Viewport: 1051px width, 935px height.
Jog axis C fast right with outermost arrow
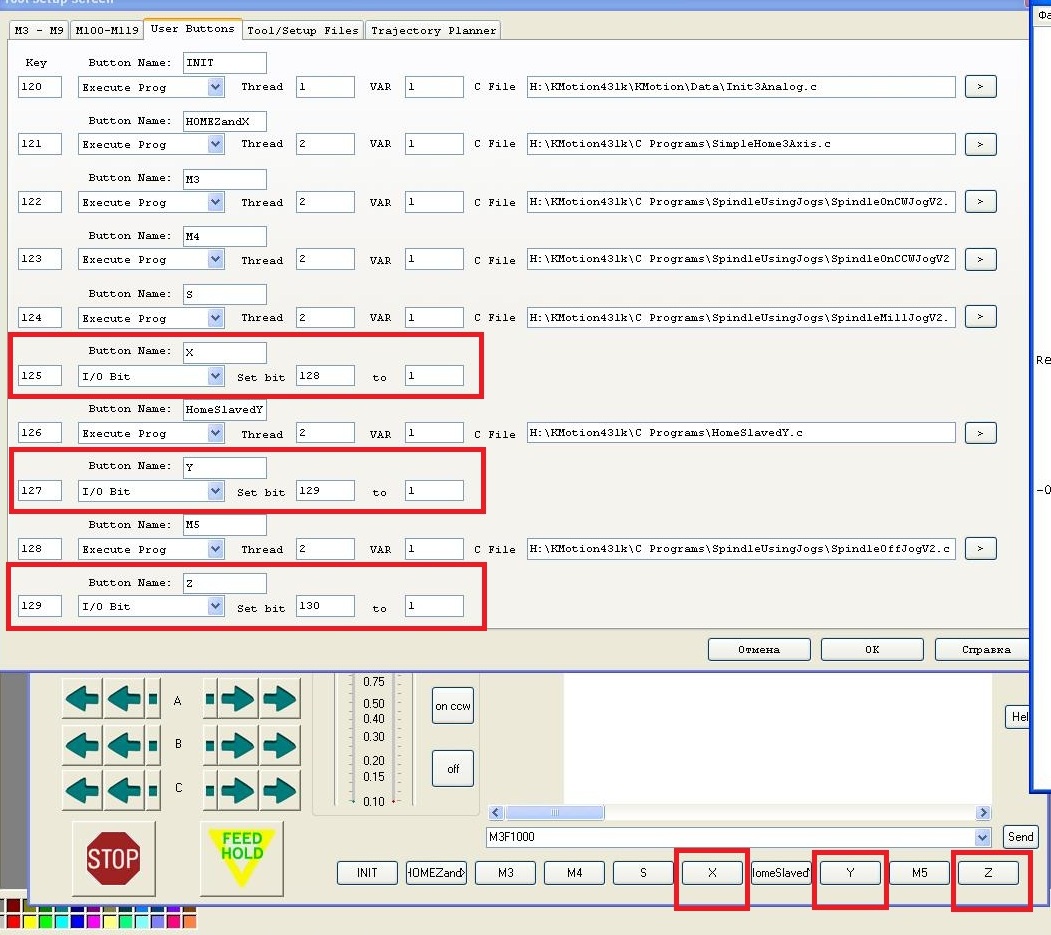[x=280, y=790]
